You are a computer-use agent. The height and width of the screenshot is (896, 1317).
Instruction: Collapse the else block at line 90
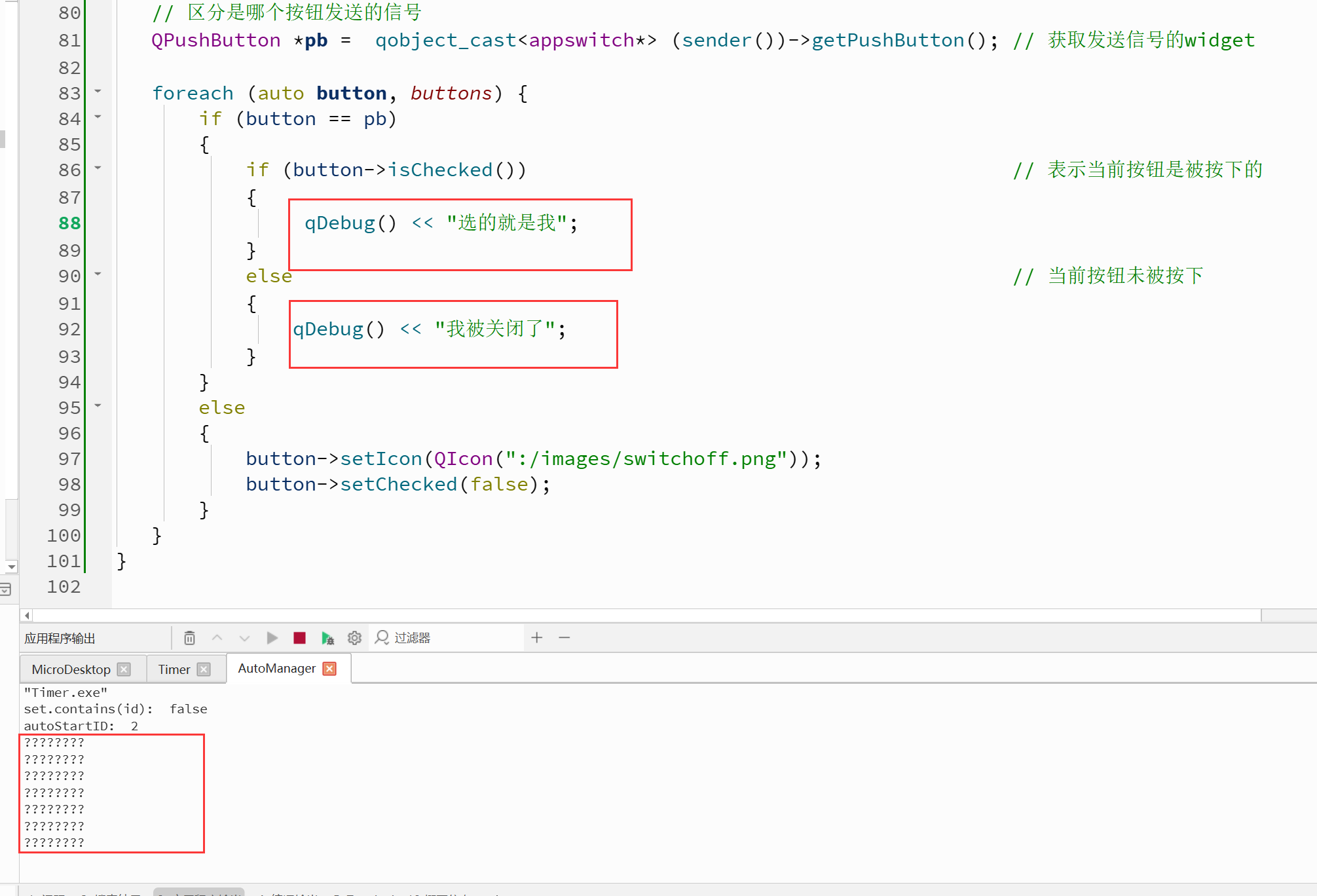pyautogui.click(x=98, y=274)
